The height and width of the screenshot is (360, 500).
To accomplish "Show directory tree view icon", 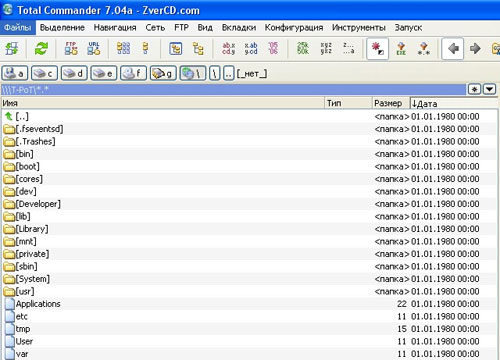I will (198, 49).
